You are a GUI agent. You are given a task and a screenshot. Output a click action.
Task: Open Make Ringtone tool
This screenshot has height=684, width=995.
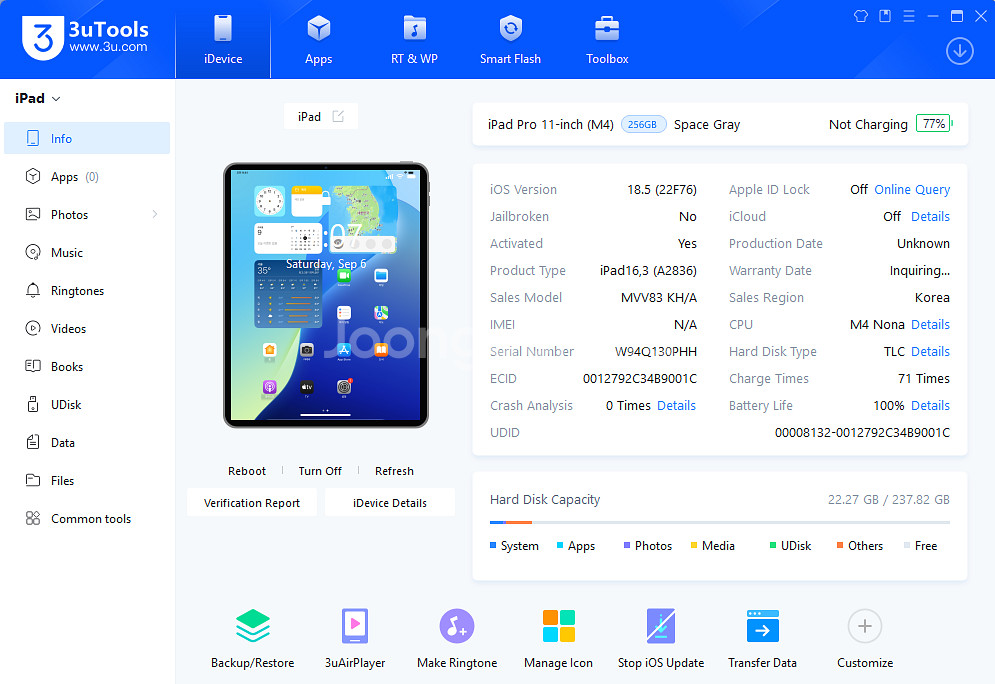pyautogui.click(x=457, y=638)
